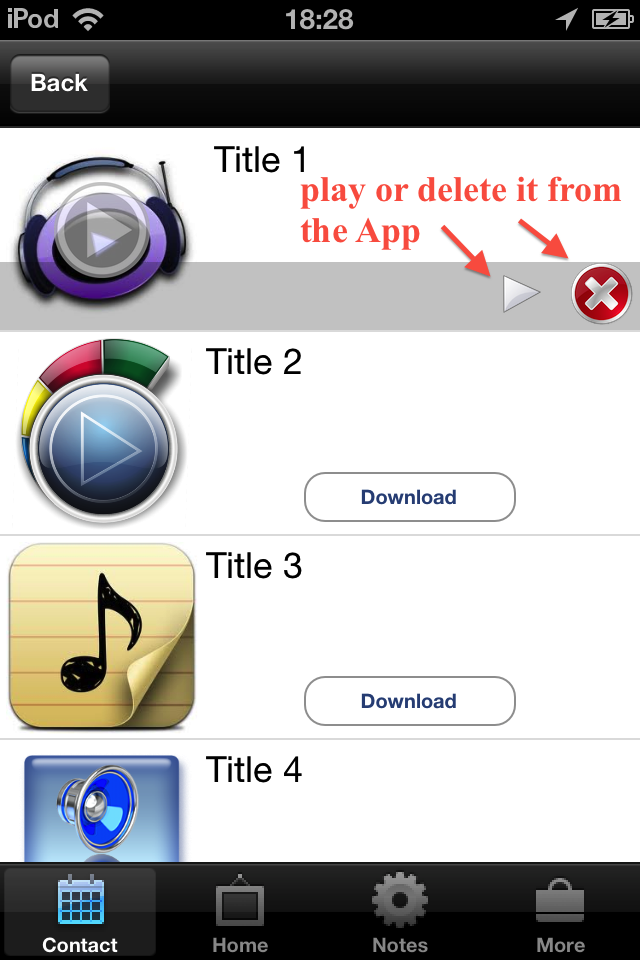Select the Title 4 label

click(254, 770)
